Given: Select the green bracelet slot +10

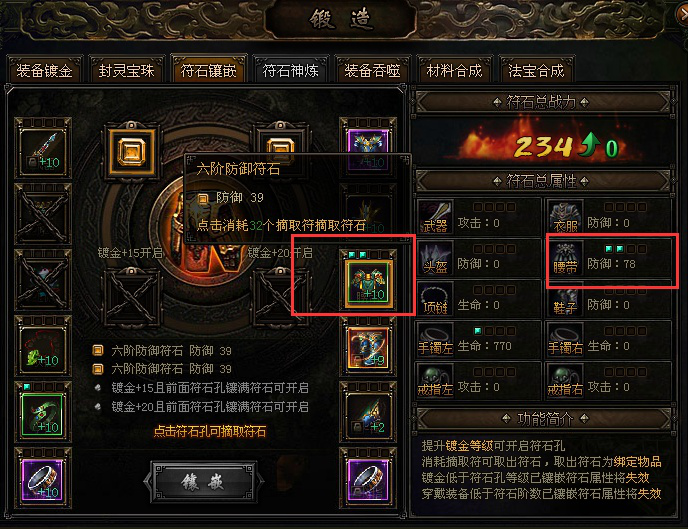Looking at the screenshot, I should click(x=43, y=414).
